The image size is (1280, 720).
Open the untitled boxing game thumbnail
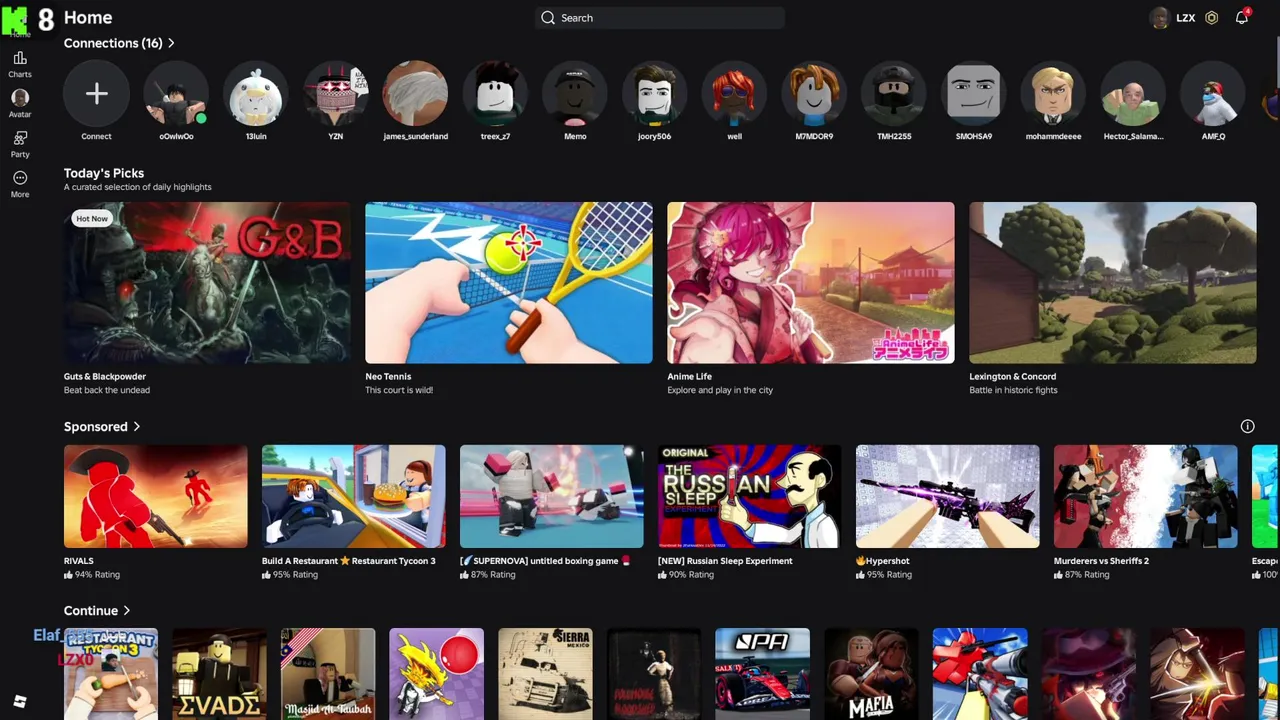[x=552, y=497]
